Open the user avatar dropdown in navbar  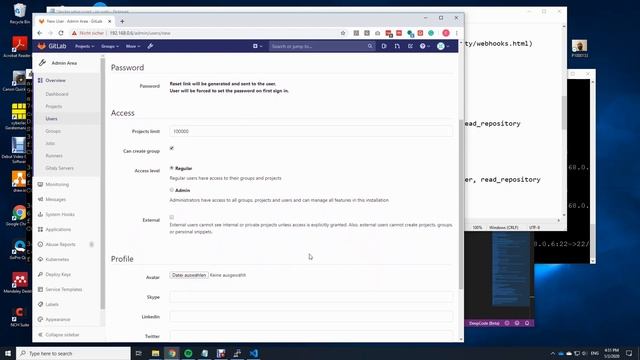point(443,46)
